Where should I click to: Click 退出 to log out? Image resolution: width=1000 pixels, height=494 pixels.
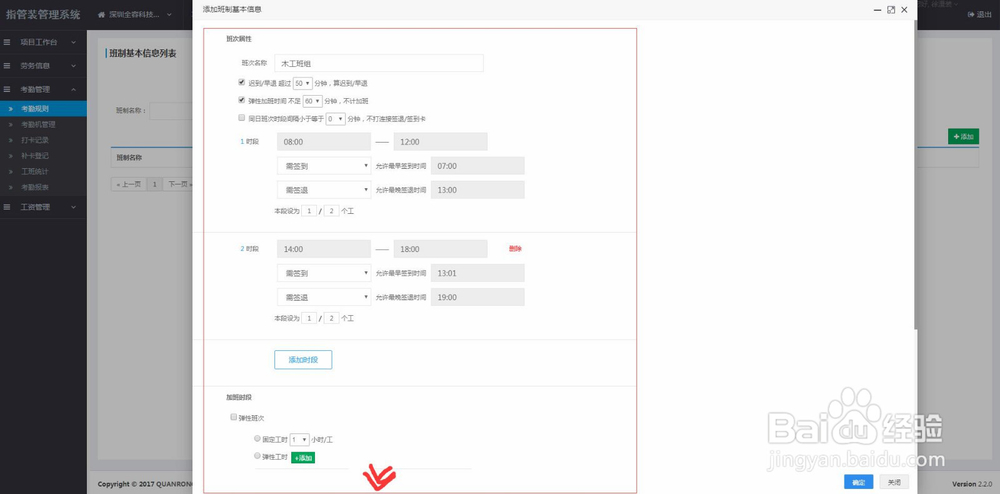(980, 14)
